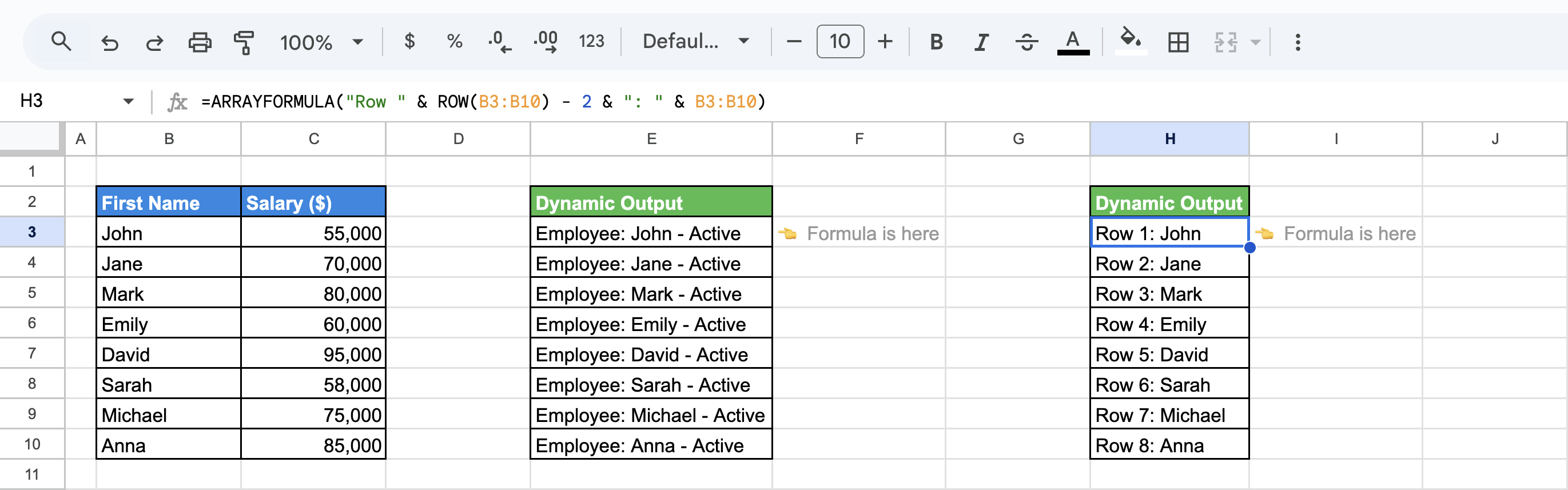The width and height of the screenshot is (1568, 490).
Task: Click the 'Dynamic Output' header in column H
Action: [x=1169, y=201]
